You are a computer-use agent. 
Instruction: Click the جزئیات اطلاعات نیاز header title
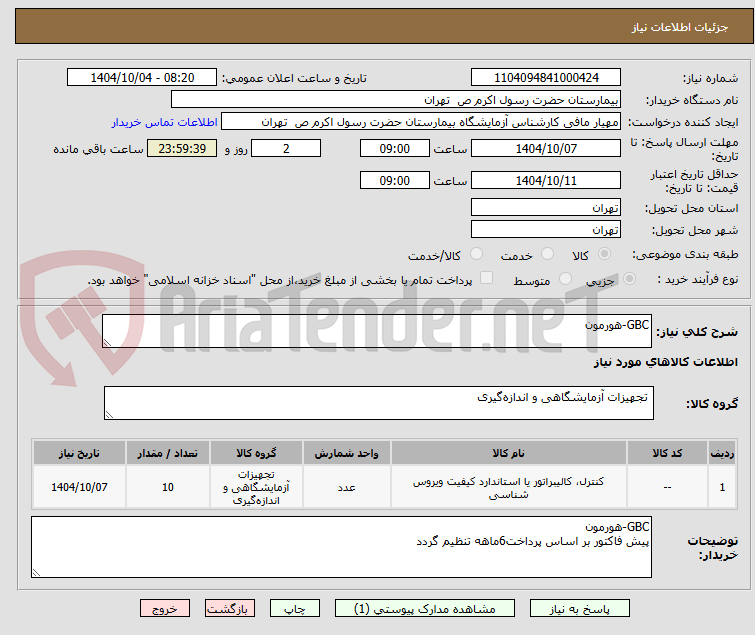[x=680, y=27]
